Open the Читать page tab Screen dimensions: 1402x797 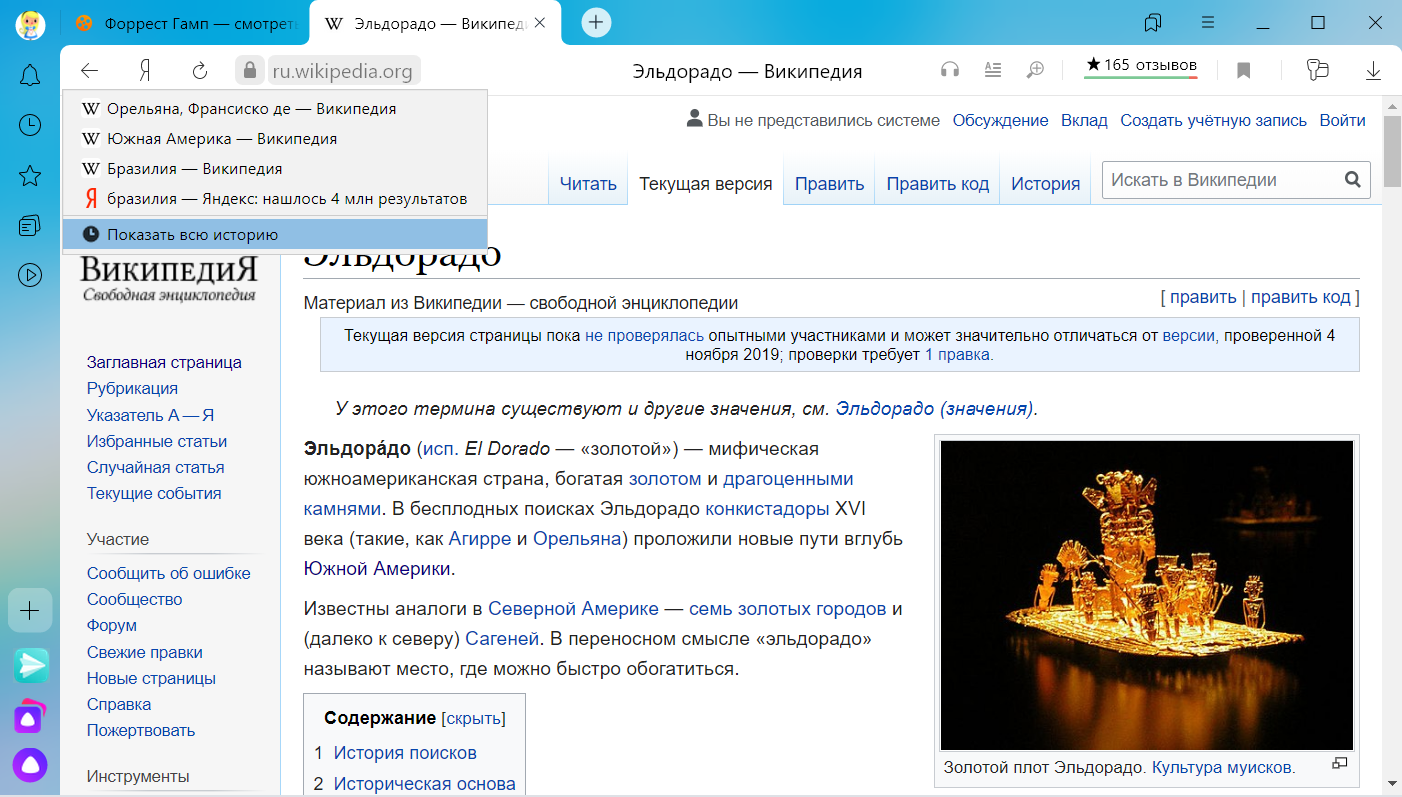588,183
